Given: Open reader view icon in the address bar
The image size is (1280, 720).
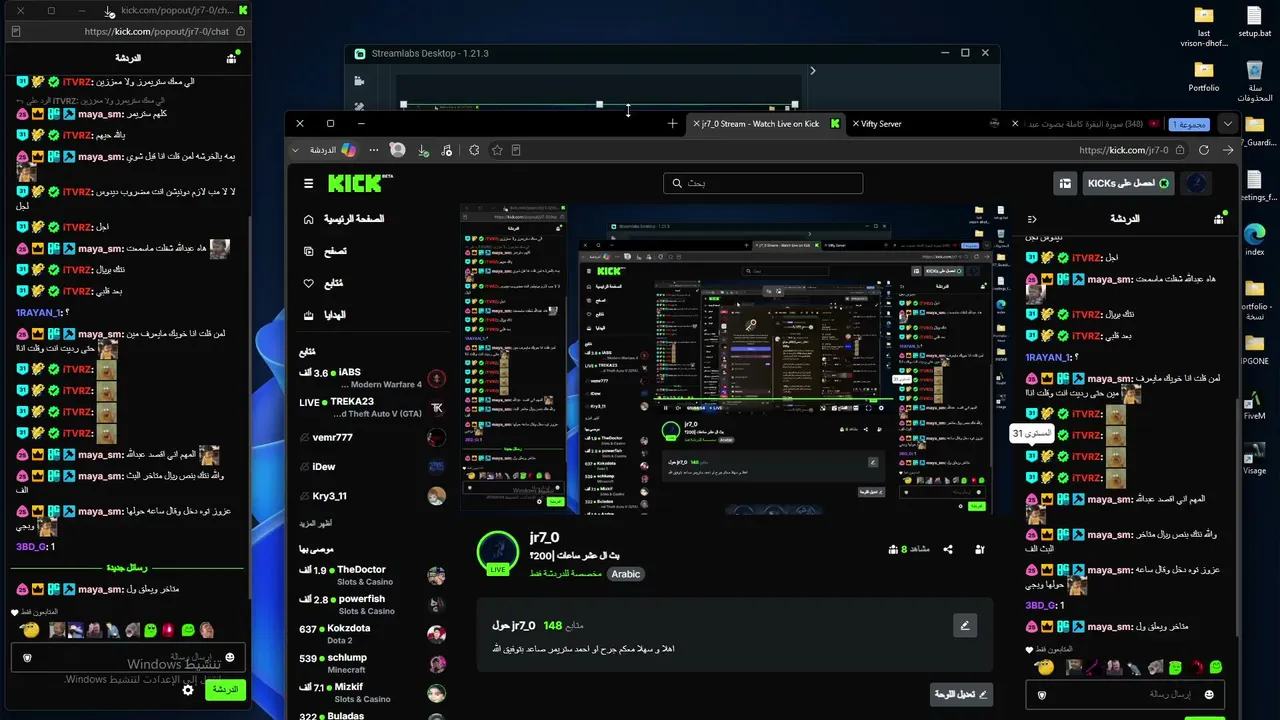Looking at the screenshot, I should click(x=516, y=150).
